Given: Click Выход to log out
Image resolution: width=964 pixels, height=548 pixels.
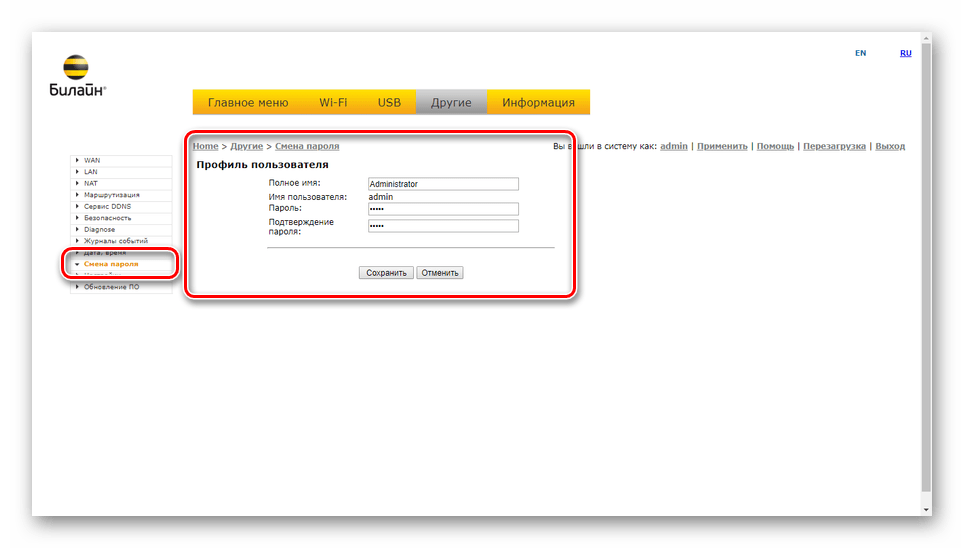Looking at the screenshot, I should coord(890,146).
